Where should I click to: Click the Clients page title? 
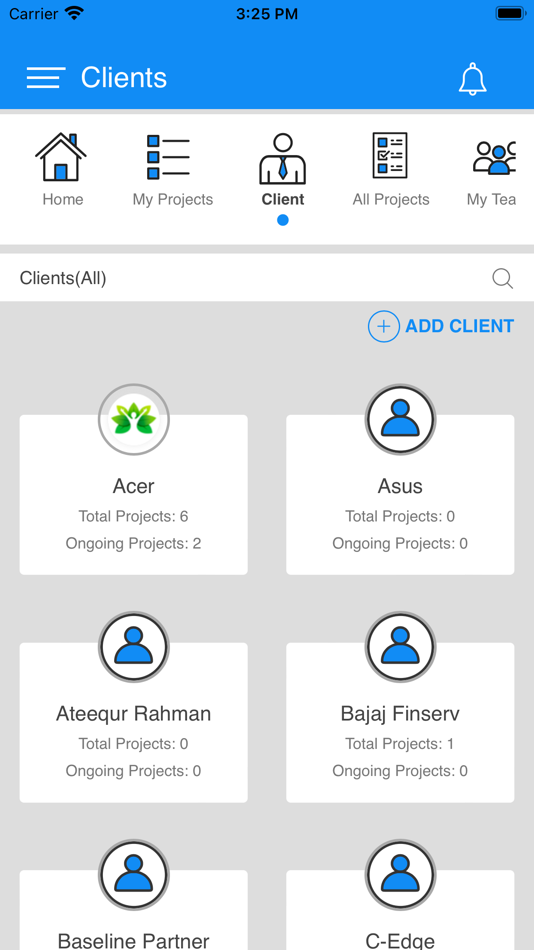coord(124,78)
